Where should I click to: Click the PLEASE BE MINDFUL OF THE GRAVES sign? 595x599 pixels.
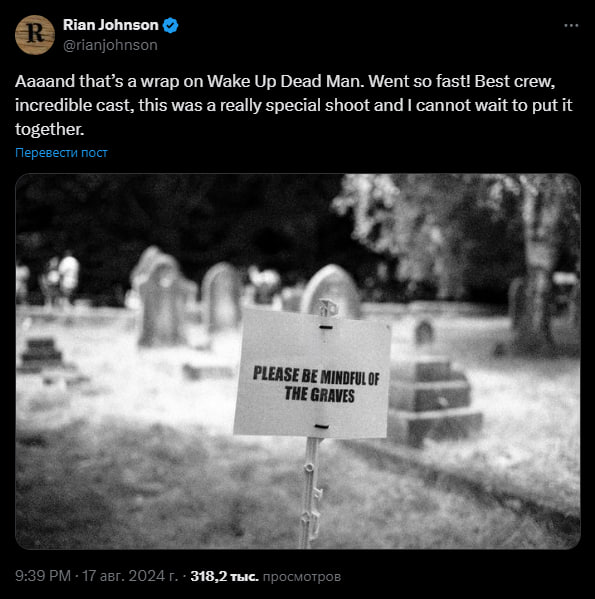(x=312, y=373)
